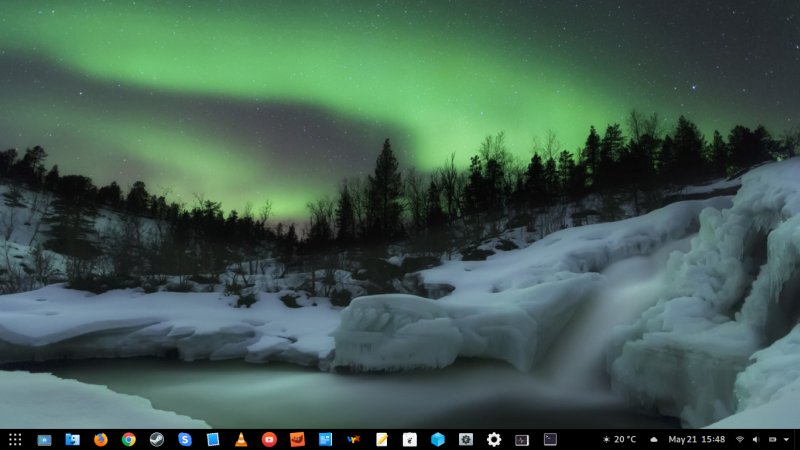Open calendar via May 21 15:48 clock

(697, 439)
